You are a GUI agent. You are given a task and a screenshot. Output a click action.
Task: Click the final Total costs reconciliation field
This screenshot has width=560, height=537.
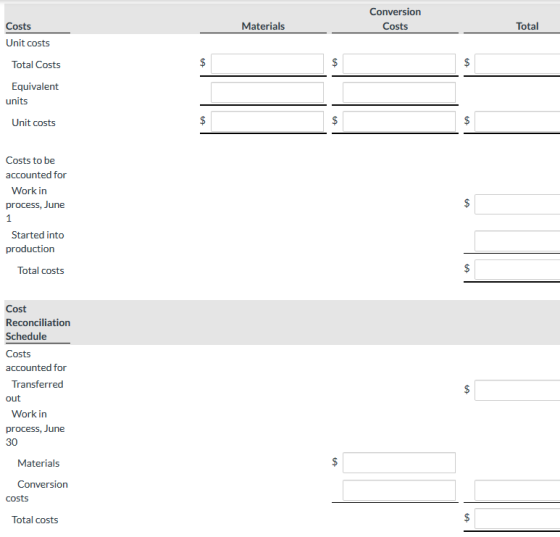coord(517,518)
